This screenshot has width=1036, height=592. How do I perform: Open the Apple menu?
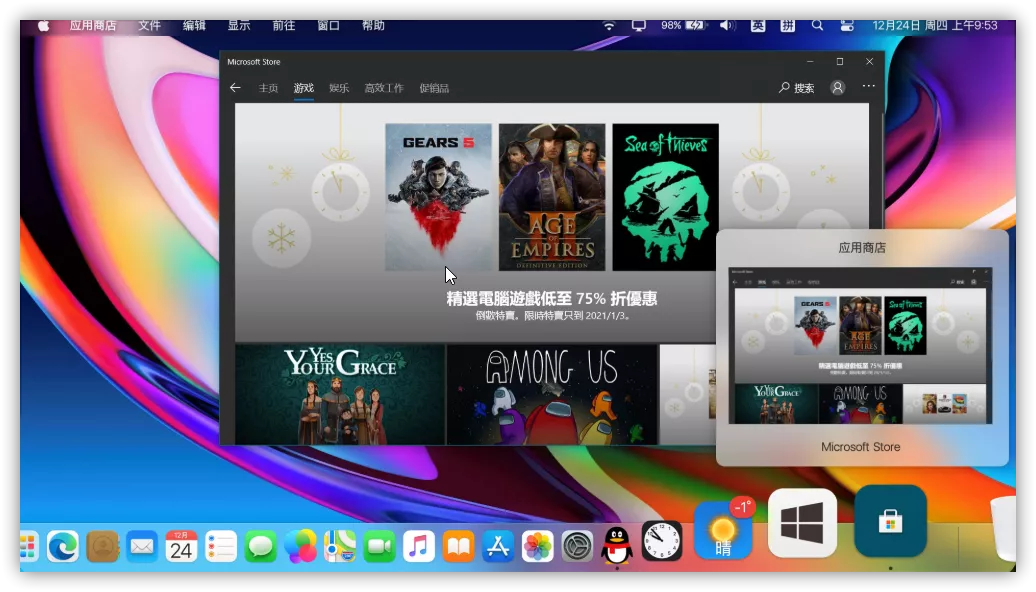(44, 26)
